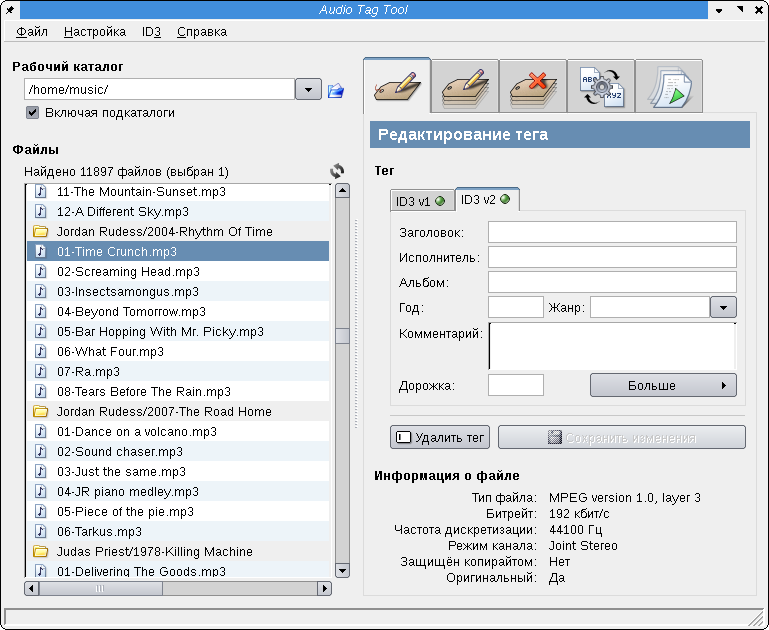Viewport: 769px width, 630px height.
Task: Open the single tag edit tab
Action: click(397, 85)
